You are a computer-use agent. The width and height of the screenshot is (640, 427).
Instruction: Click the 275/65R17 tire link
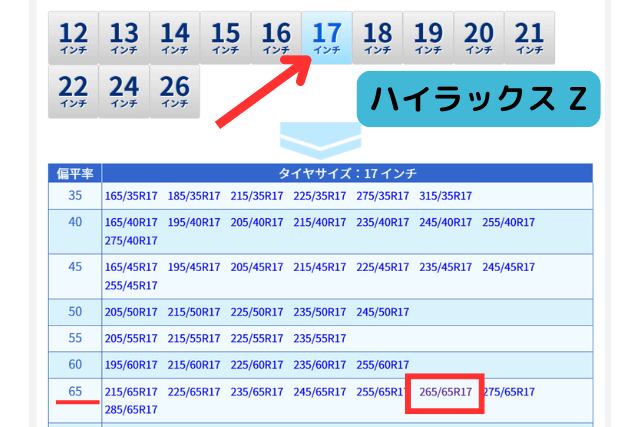[508, 392]
